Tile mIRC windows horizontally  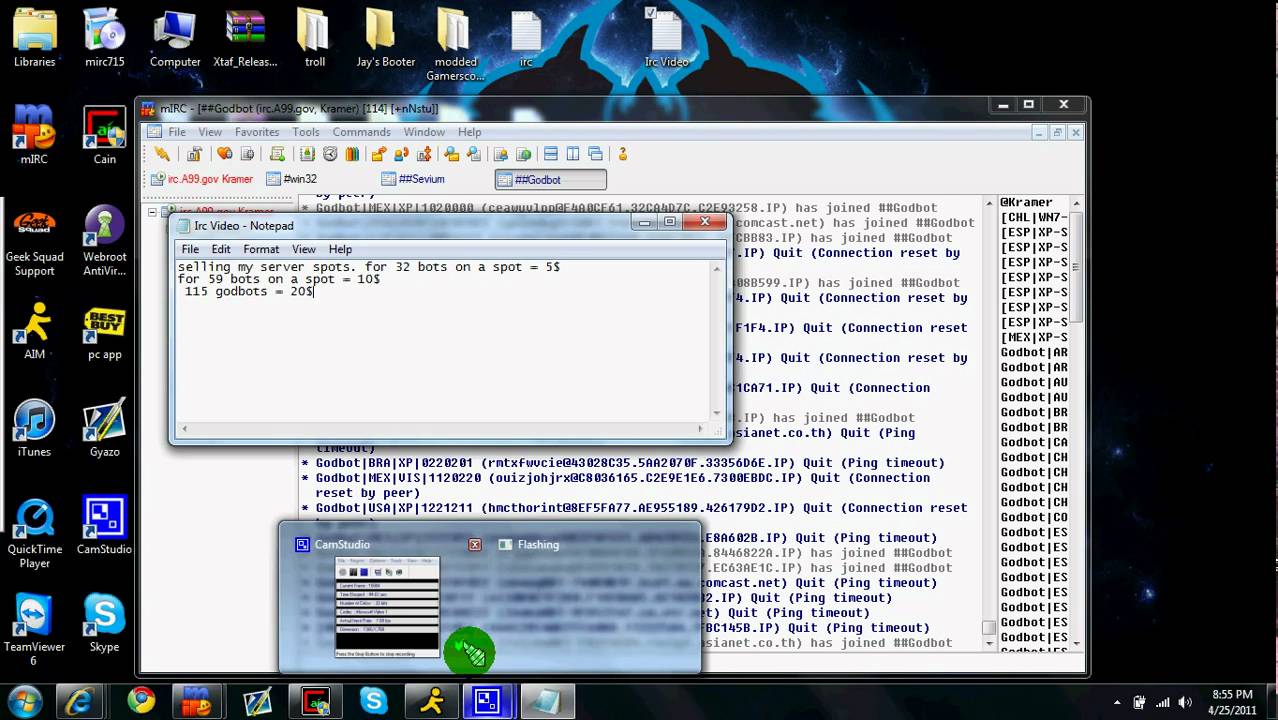551,154
